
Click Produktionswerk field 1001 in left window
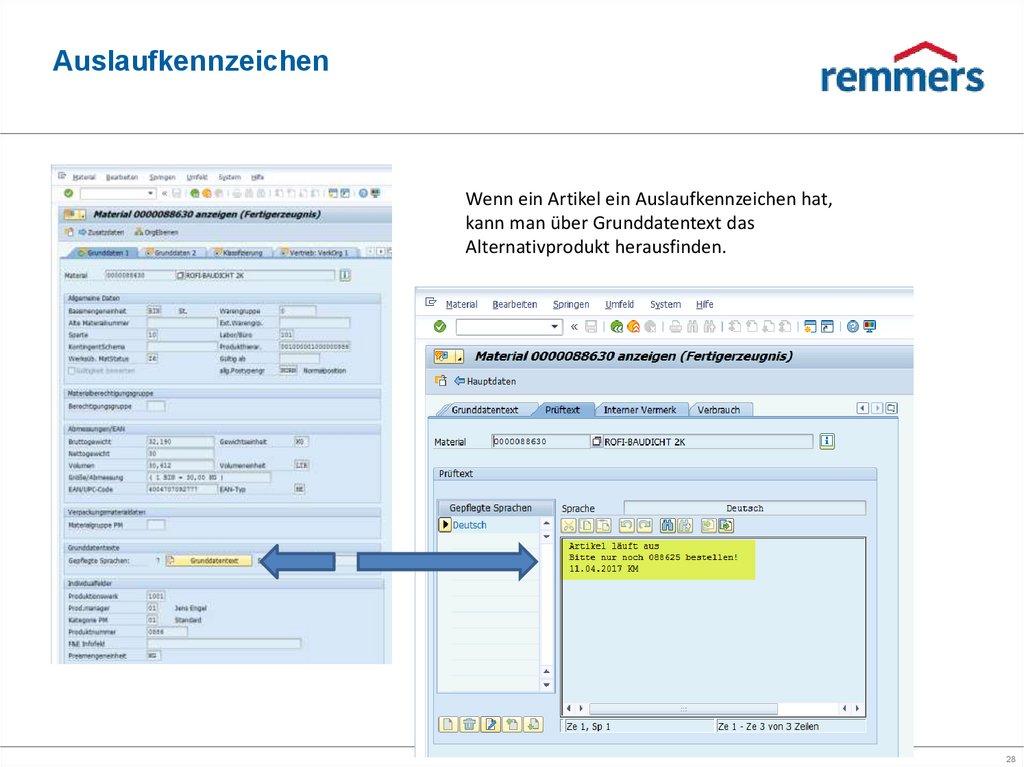156,596
